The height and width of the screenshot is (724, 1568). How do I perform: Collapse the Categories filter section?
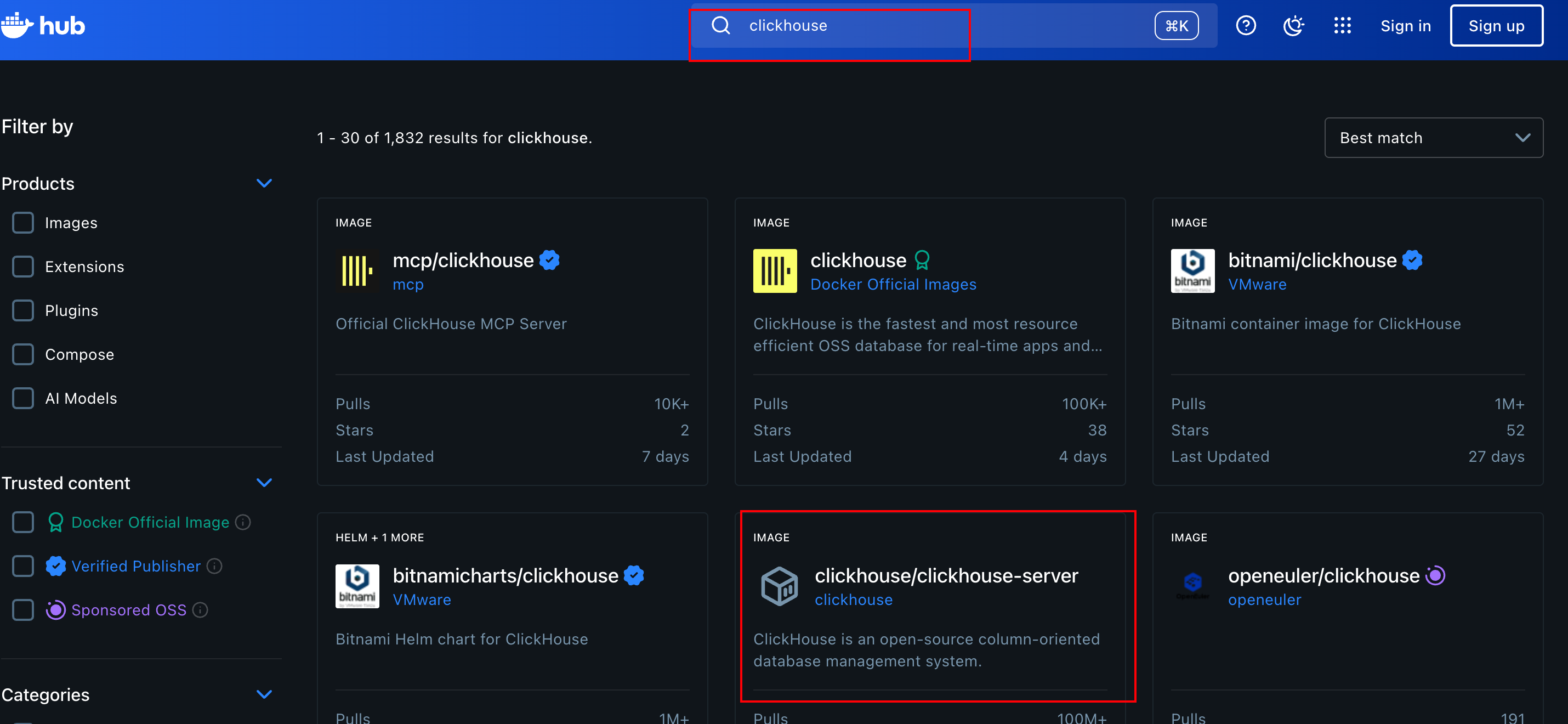(x=264, y=694)
